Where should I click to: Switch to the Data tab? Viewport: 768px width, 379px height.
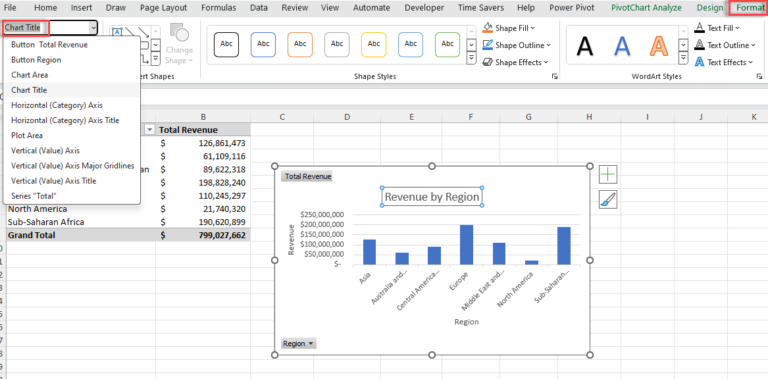tap(259, 7)
